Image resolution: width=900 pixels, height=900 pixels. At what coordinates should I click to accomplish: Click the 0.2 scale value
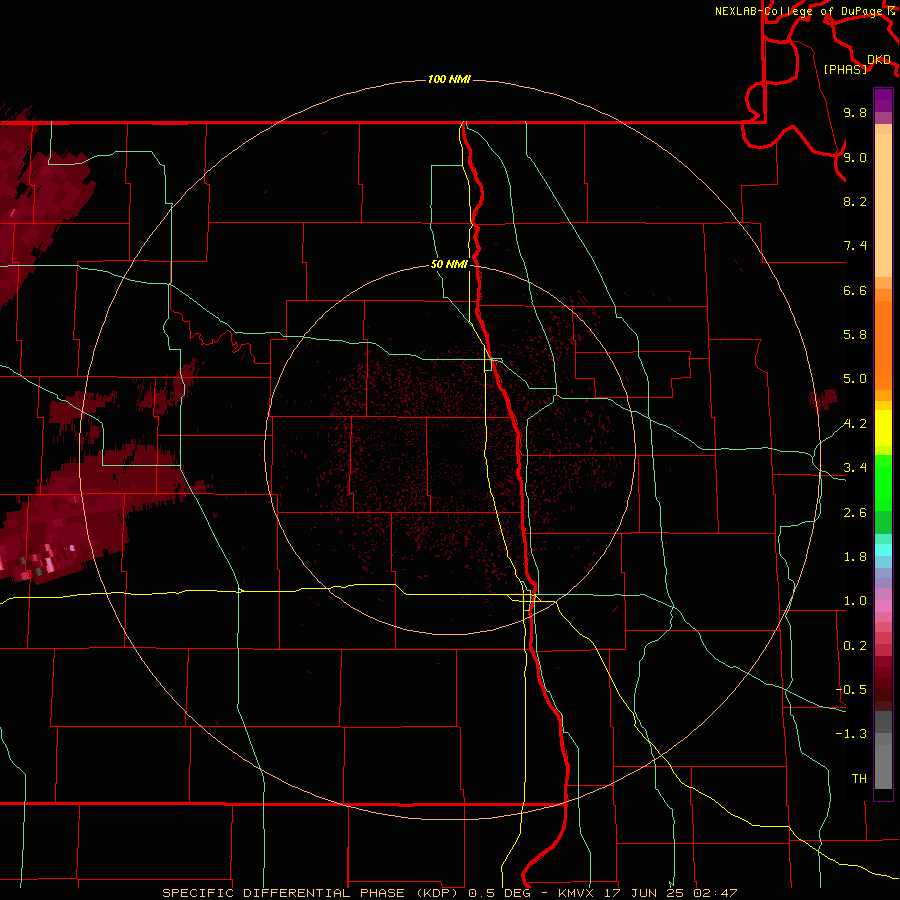point(855,646)
